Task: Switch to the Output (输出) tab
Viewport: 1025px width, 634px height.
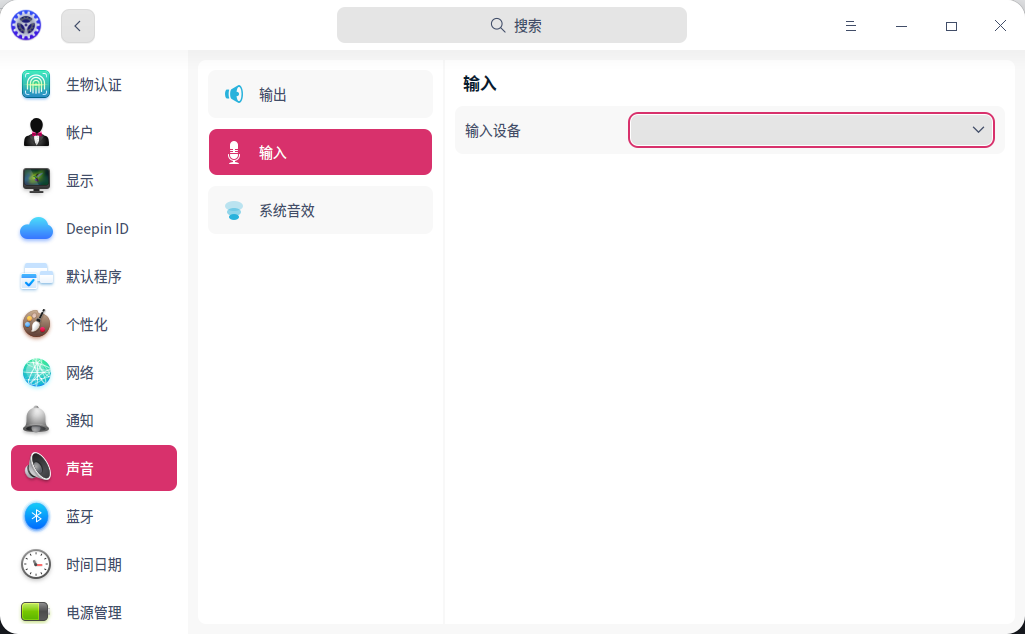Action: 320,94
